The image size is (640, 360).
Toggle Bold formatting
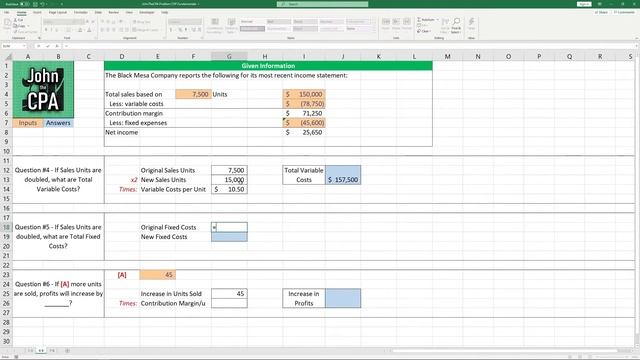46,30
